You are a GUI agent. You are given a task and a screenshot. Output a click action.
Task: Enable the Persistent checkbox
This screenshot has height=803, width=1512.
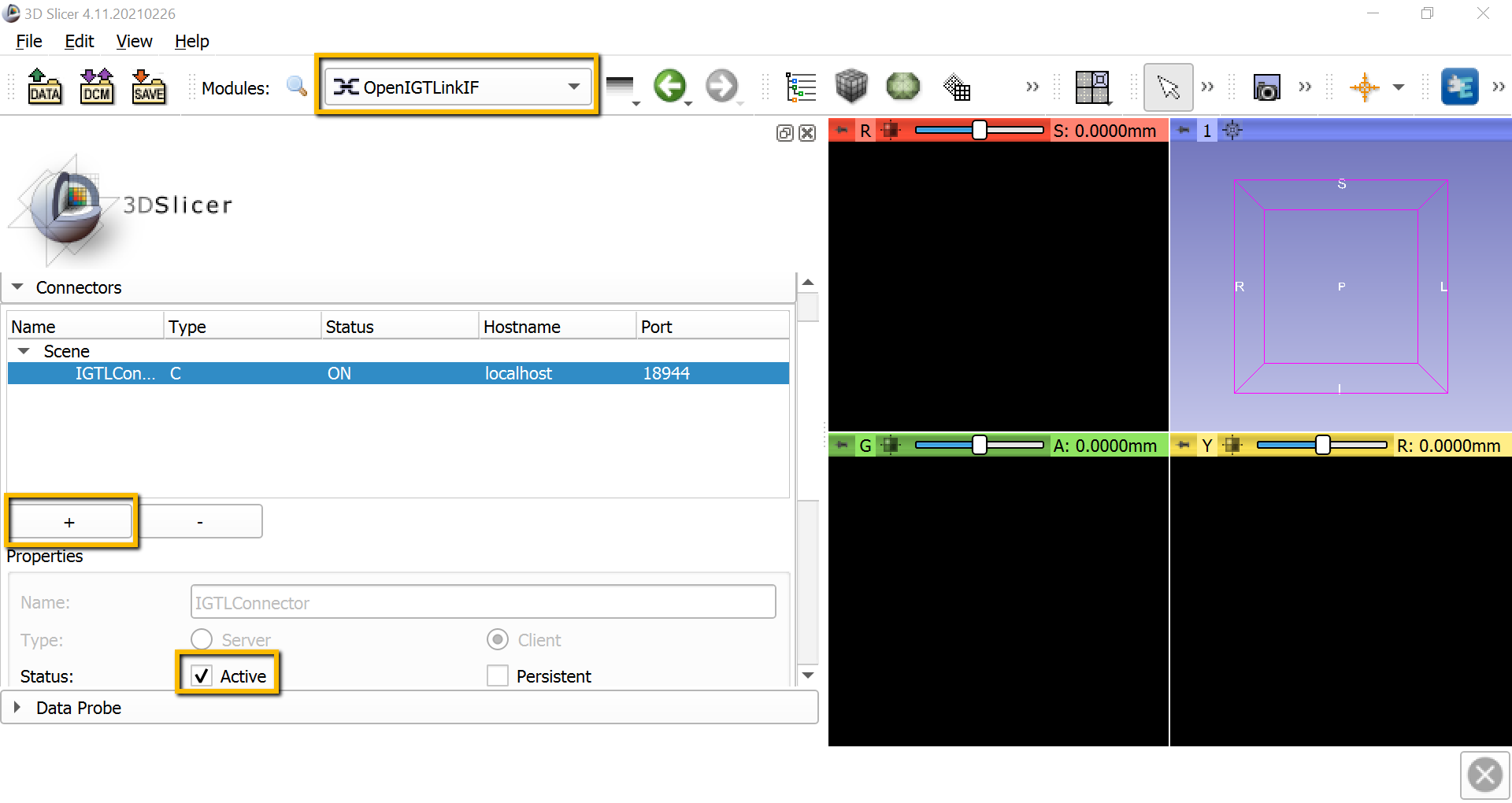(498, 675)
